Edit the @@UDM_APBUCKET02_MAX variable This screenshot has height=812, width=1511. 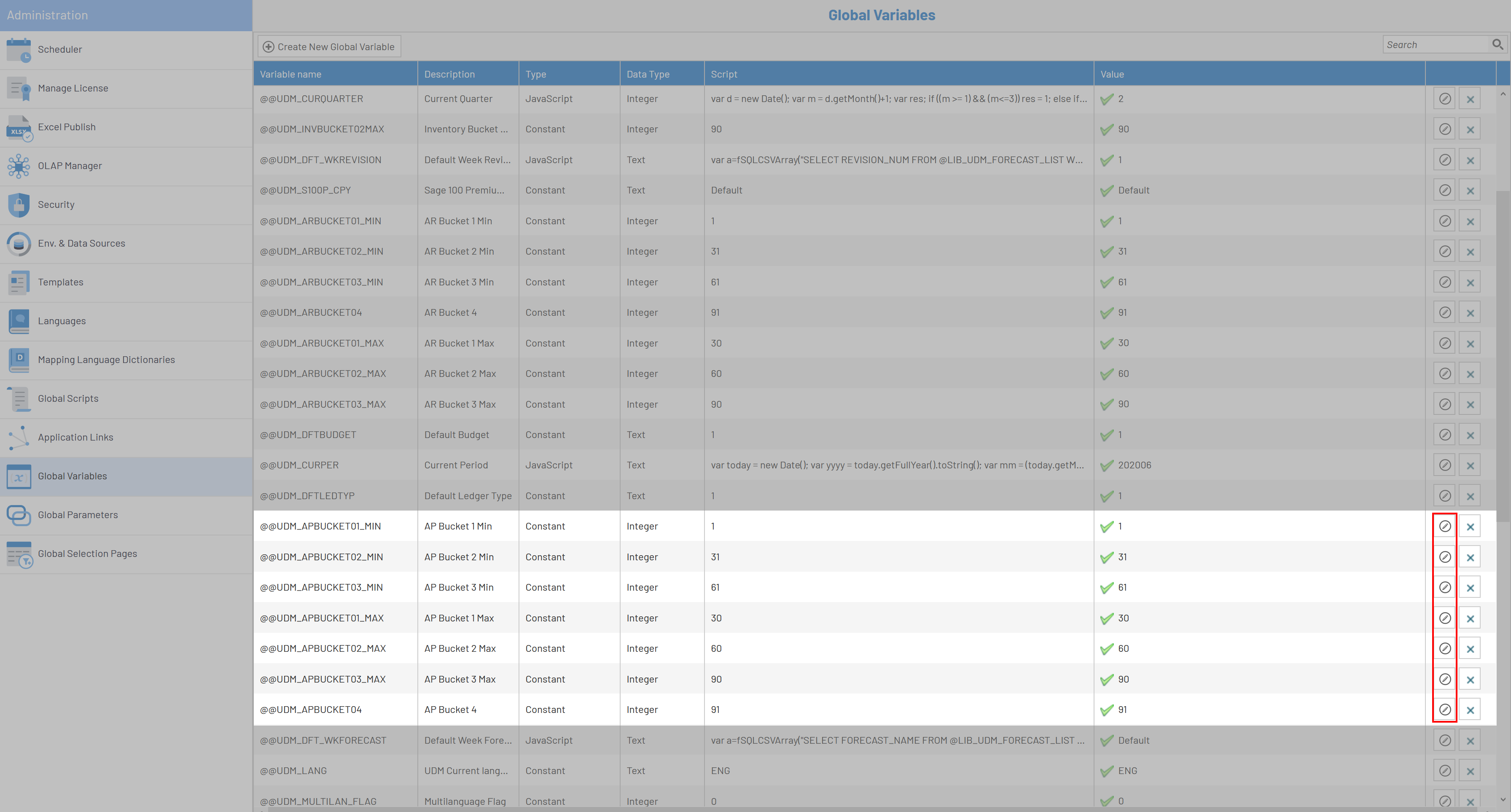(1445, 648)
